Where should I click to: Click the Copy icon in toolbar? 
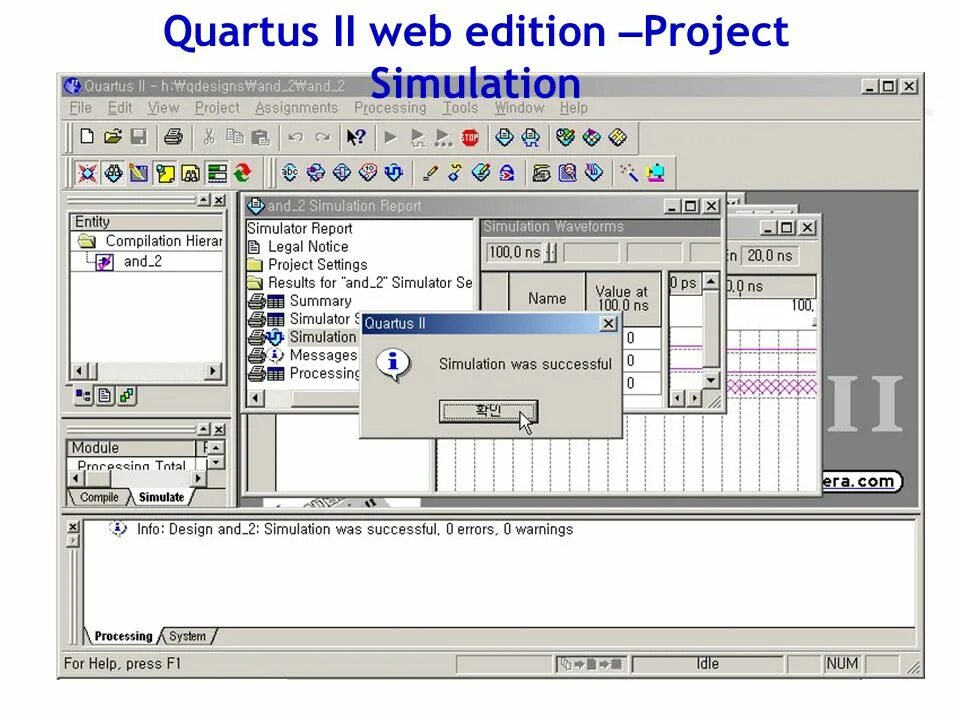pos(234,137)
